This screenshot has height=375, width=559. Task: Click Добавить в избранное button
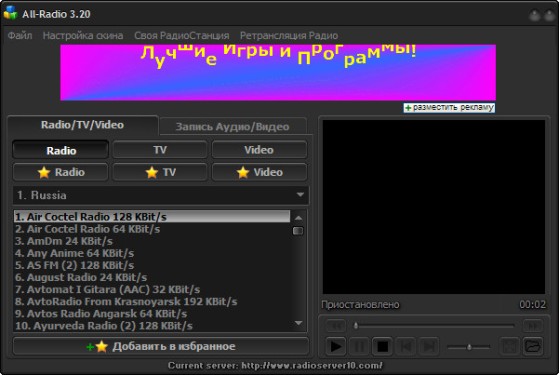tap(161, 346)
